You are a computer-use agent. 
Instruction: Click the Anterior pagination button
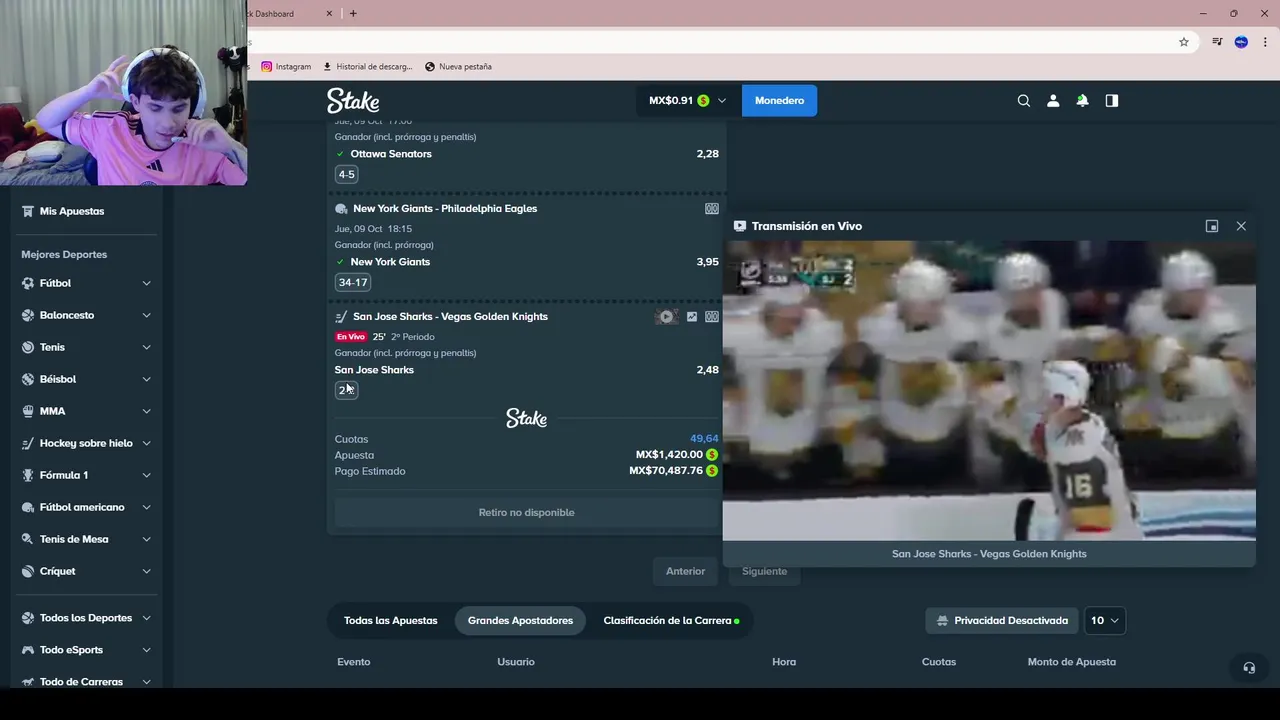pos(686,571)
